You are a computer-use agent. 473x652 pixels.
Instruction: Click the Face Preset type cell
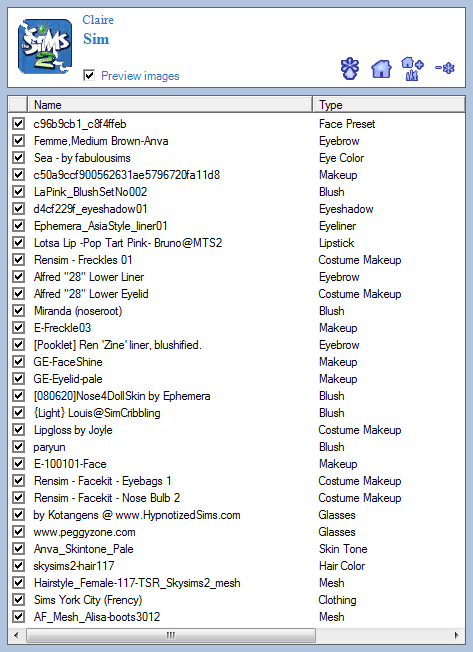click(x=347, y=124)
